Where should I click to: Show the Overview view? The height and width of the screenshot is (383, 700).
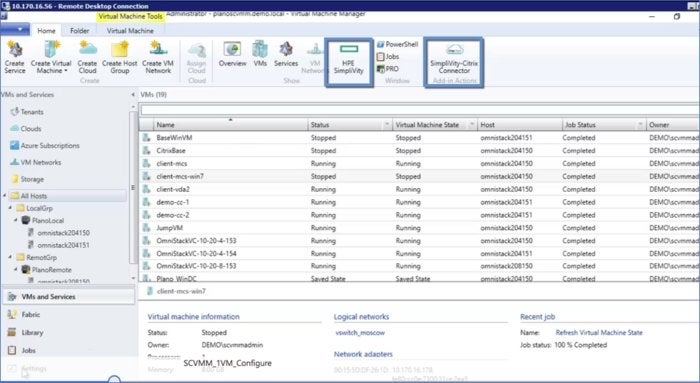click(232, 54)
